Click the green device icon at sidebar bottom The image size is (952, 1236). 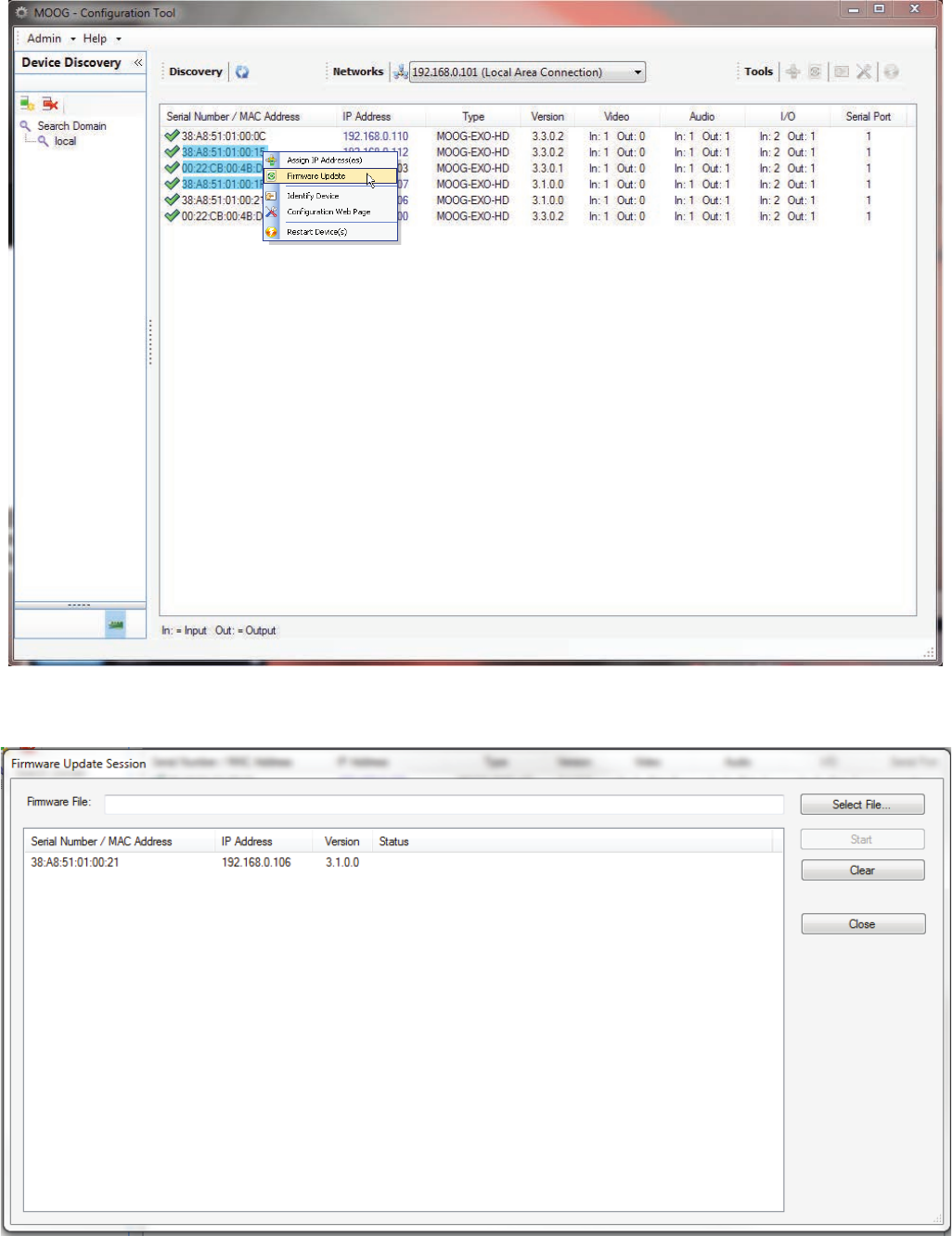(x=116, y=625)
